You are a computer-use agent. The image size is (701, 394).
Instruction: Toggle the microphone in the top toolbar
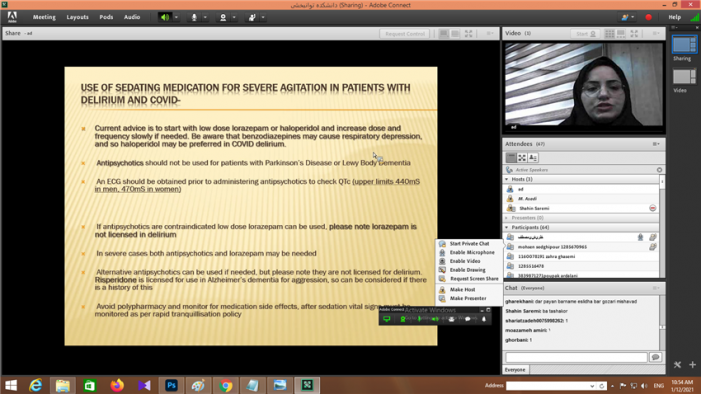click(x=194, y=17)
